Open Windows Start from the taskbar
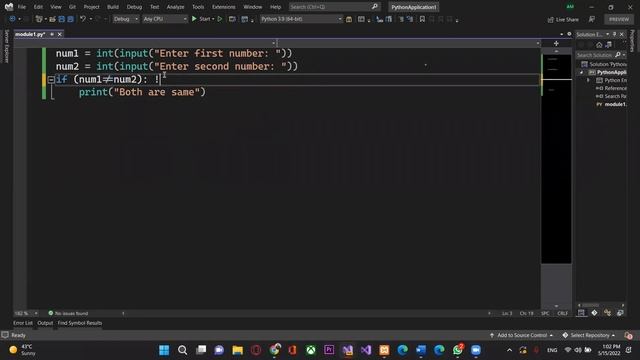The width and height of the screenshot is (640, 360). (x=164, y=350)
